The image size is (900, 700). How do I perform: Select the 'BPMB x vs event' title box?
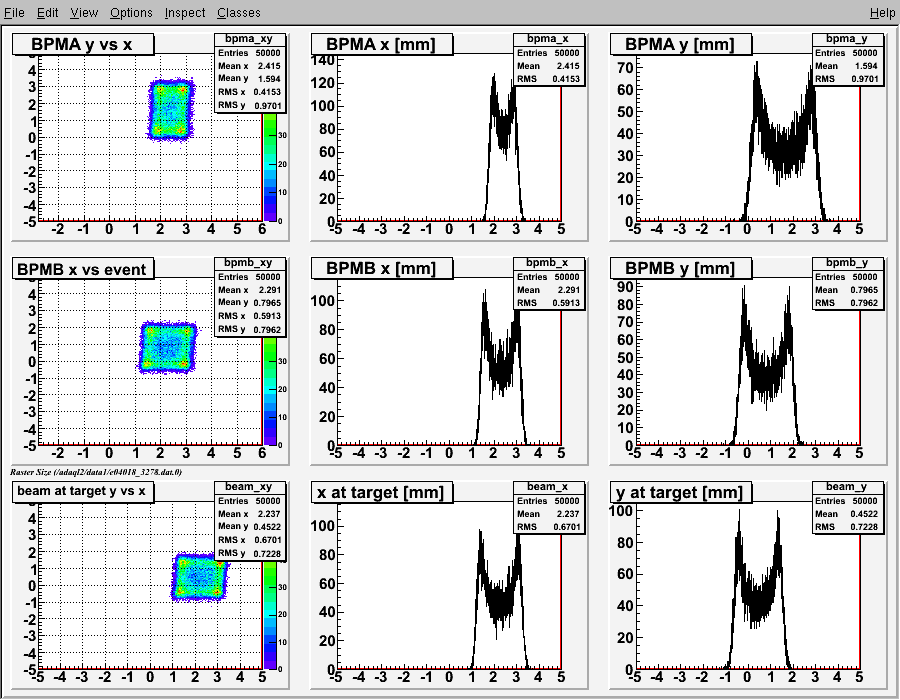pyautogui.click(x=83, y=269)
